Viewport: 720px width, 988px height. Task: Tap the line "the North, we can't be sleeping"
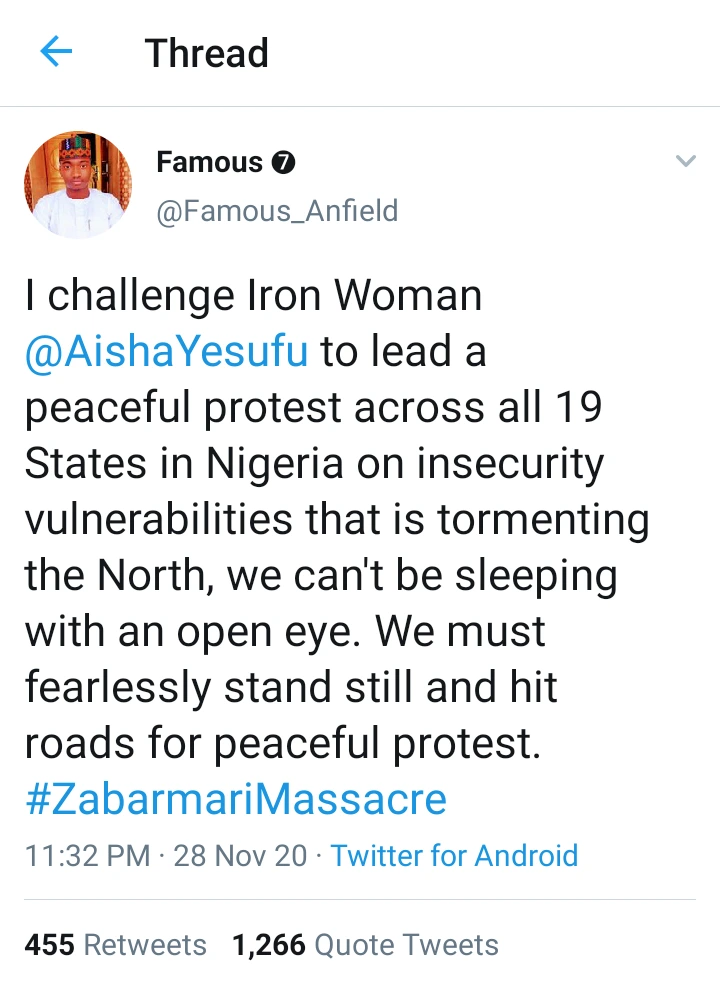pyautogui.click(x=320, y=576)
